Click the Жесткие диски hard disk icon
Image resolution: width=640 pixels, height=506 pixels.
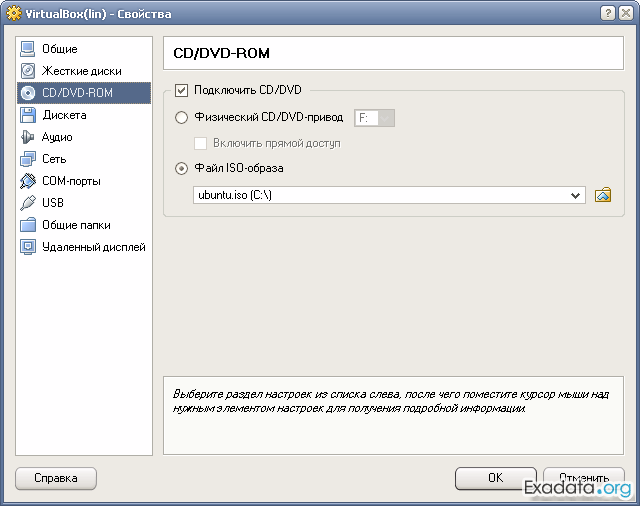pyautogui.click(x=28, y=71)
